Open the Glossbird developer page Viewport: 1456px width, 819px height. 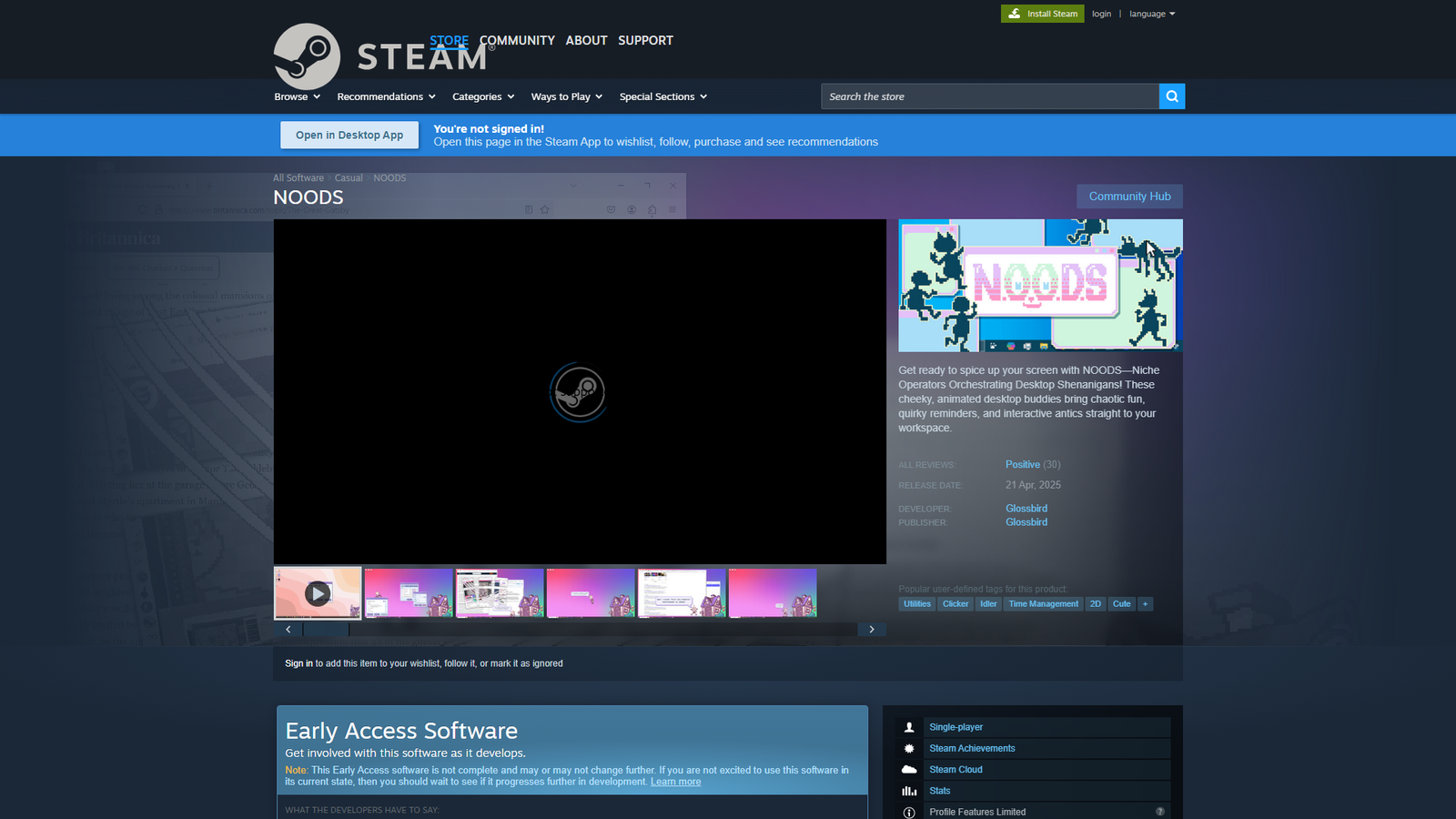(1026, 508)
